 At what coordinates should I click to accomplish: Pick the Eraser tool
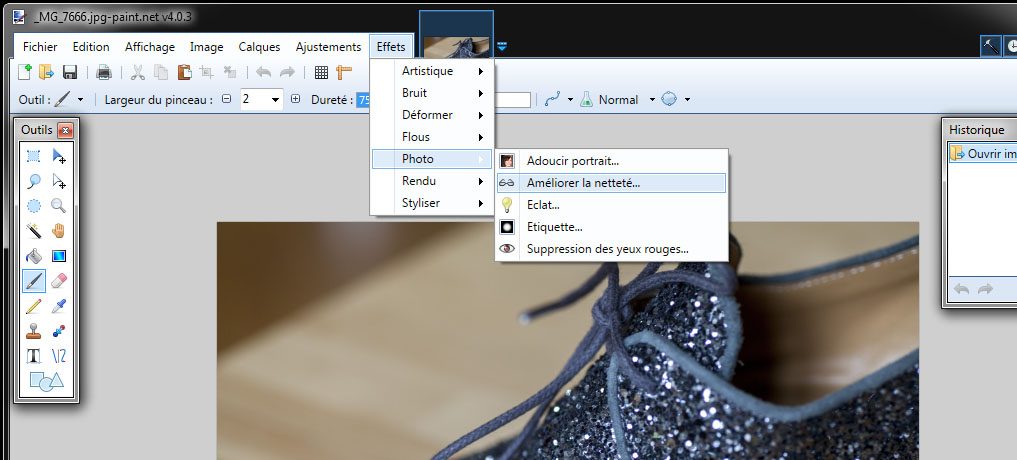pos(59,281)
